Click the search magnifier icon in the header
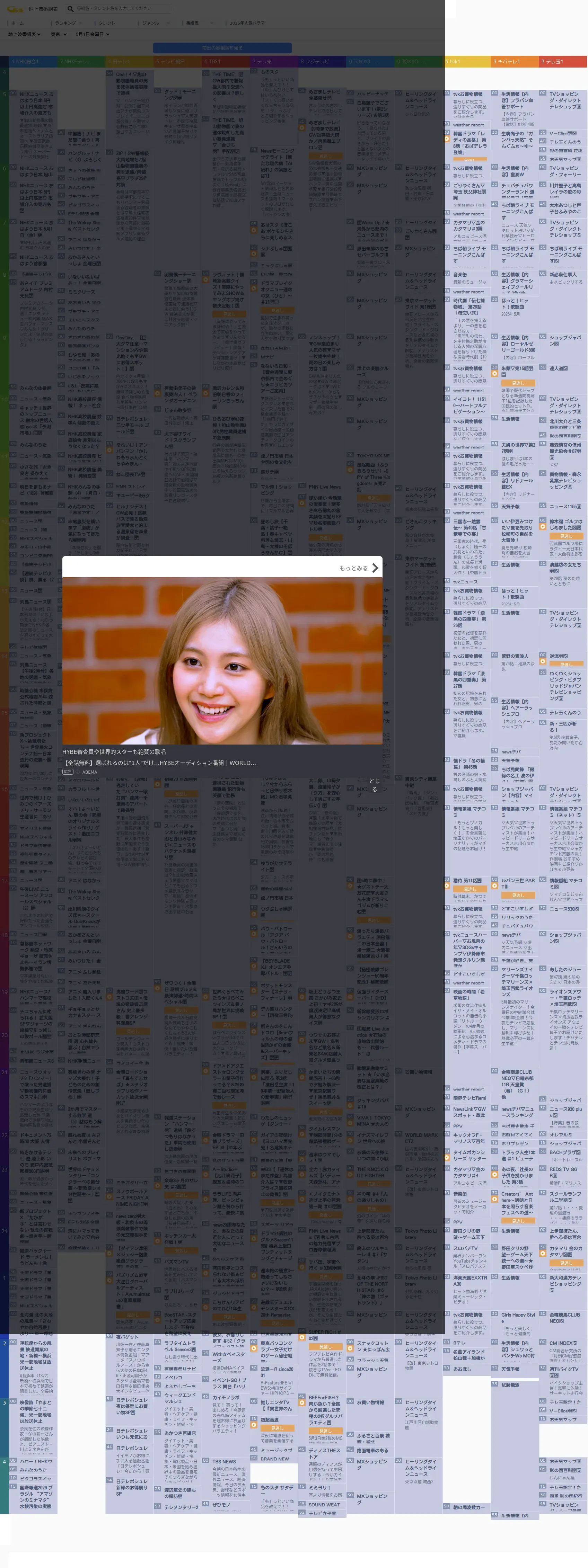Screen dimensions: 588x1568 coord(70,9)
